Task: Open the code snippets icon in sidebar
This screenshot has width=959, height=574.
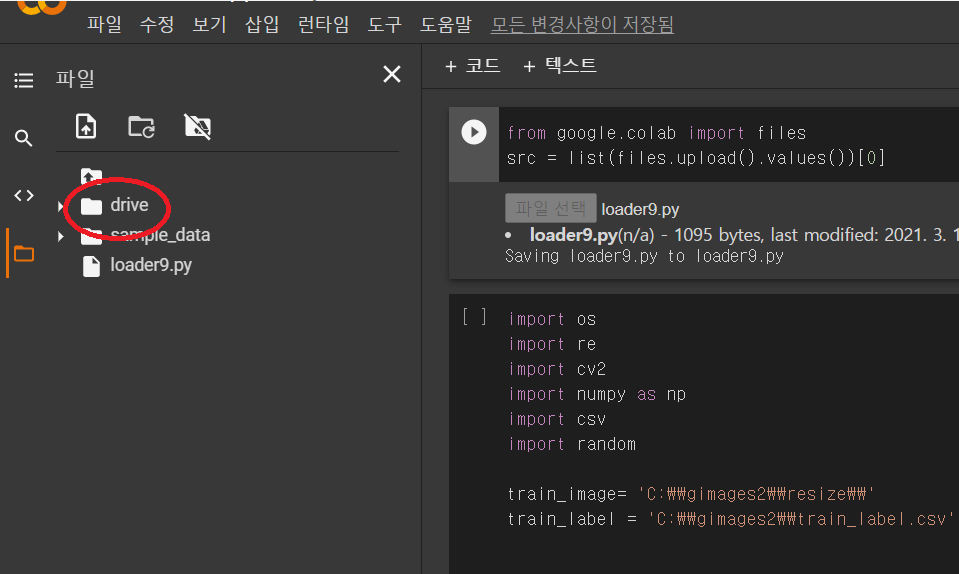Action: (24, 195)
